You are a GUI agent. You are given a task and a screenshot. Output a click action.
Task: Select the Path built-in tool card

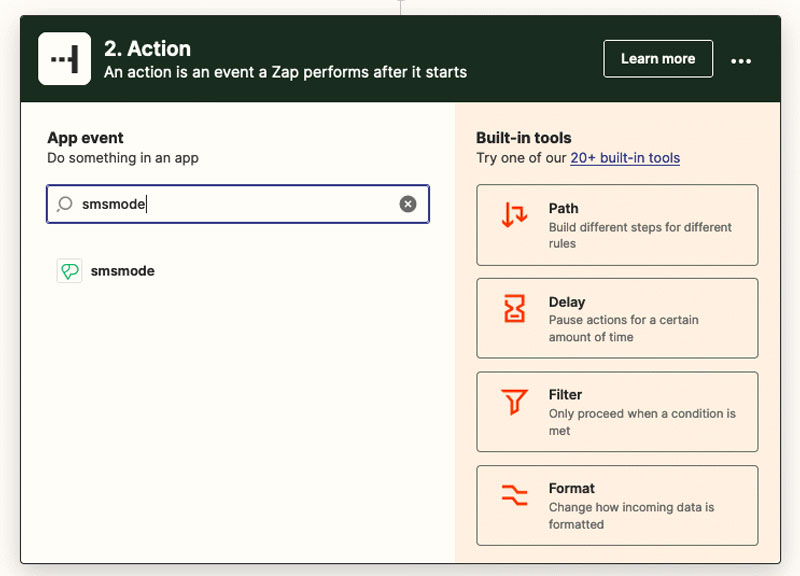click(x=617, y=225)
